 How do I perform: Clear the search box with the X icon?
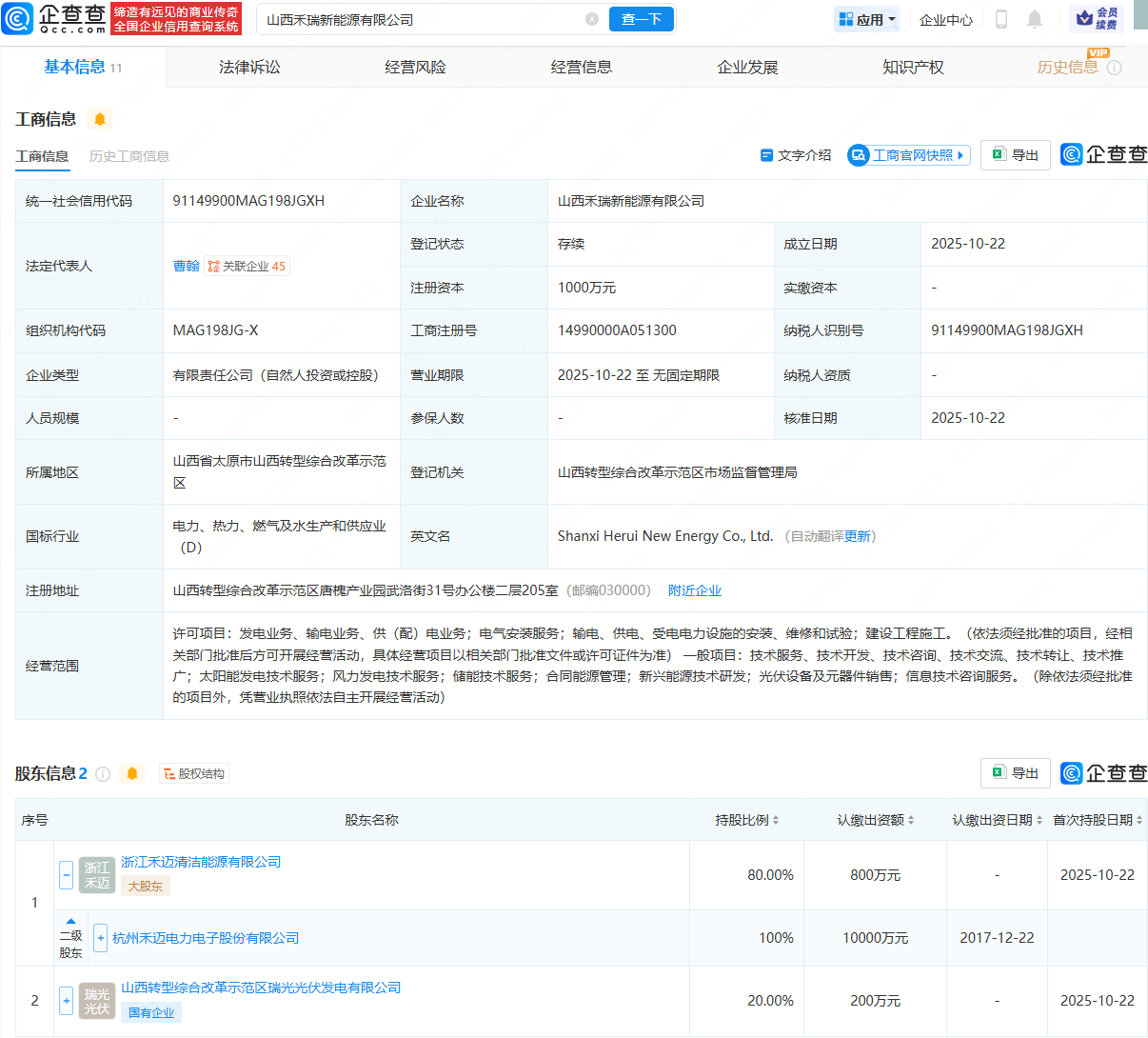[592, 19]
